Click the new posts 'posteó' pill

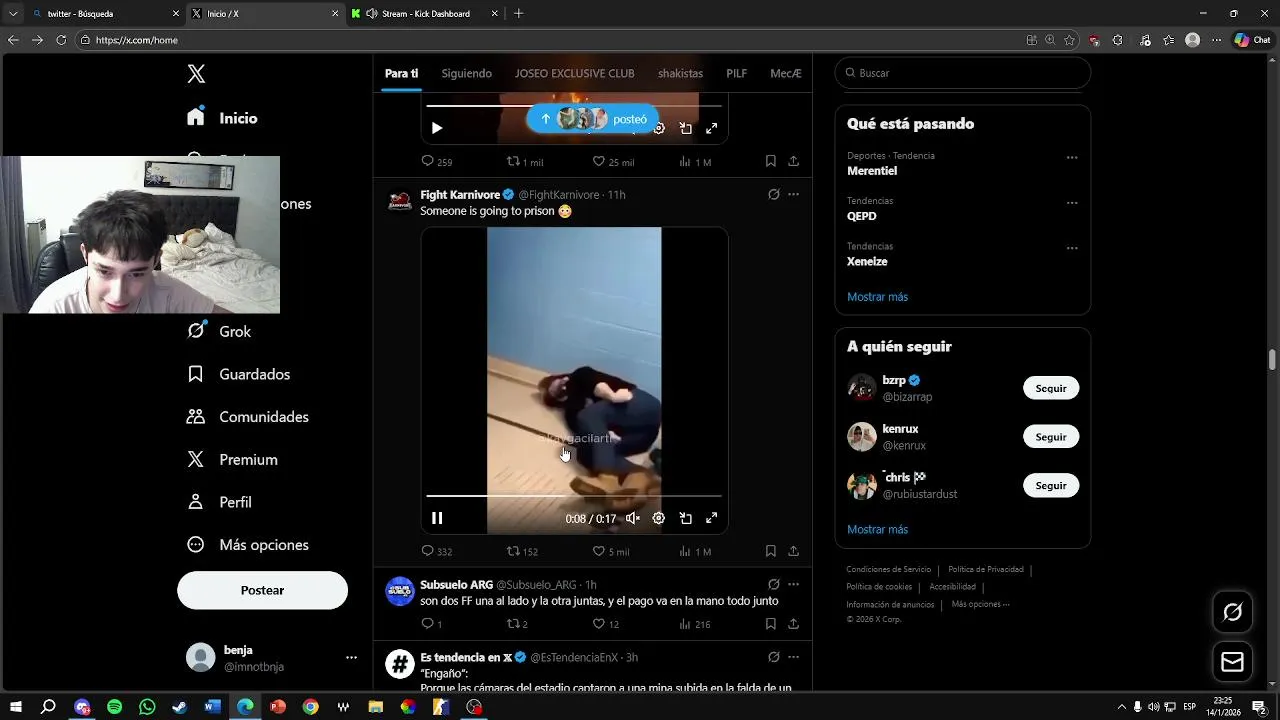593,119
